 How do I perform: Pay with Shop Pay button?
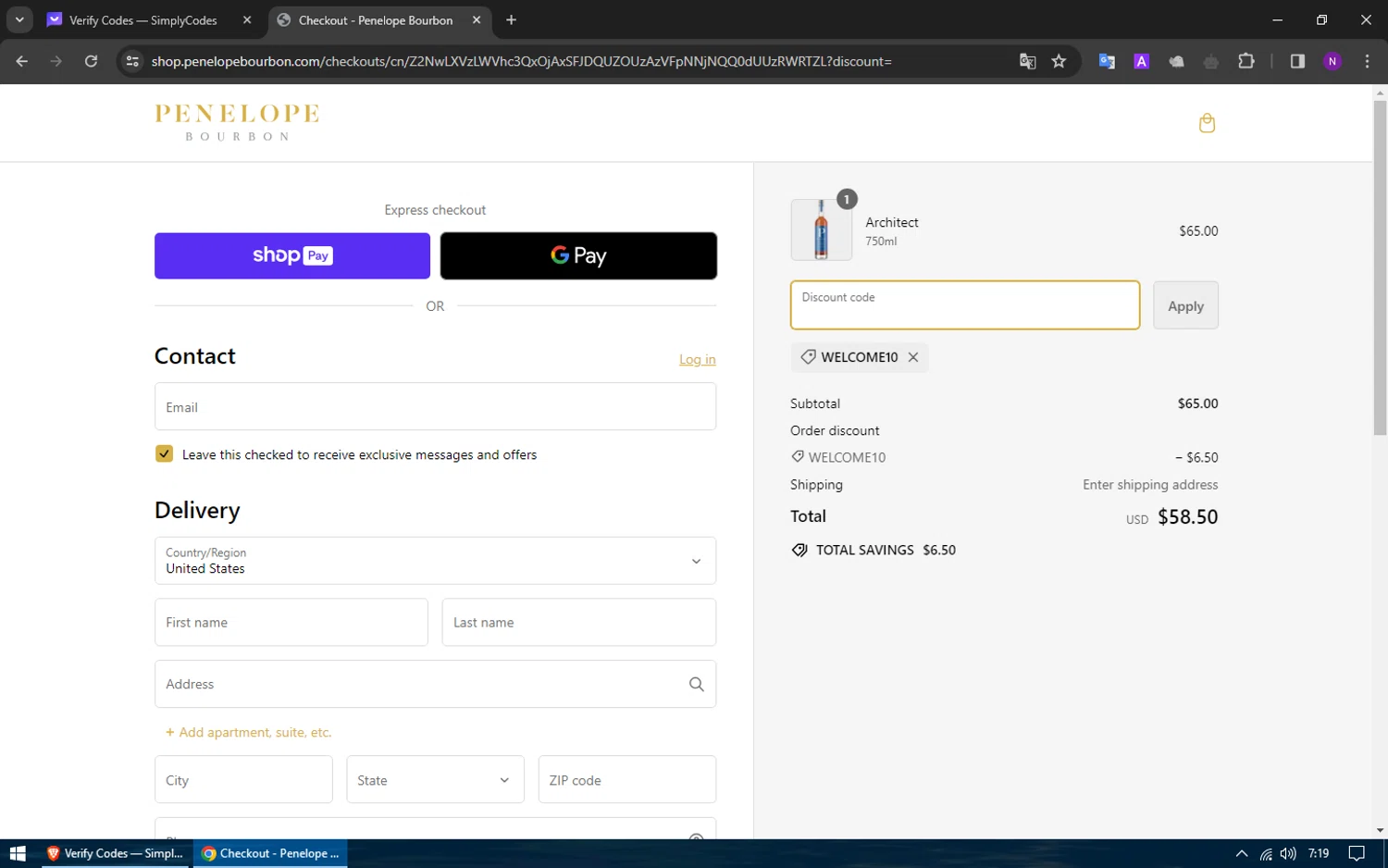point(292,255)
